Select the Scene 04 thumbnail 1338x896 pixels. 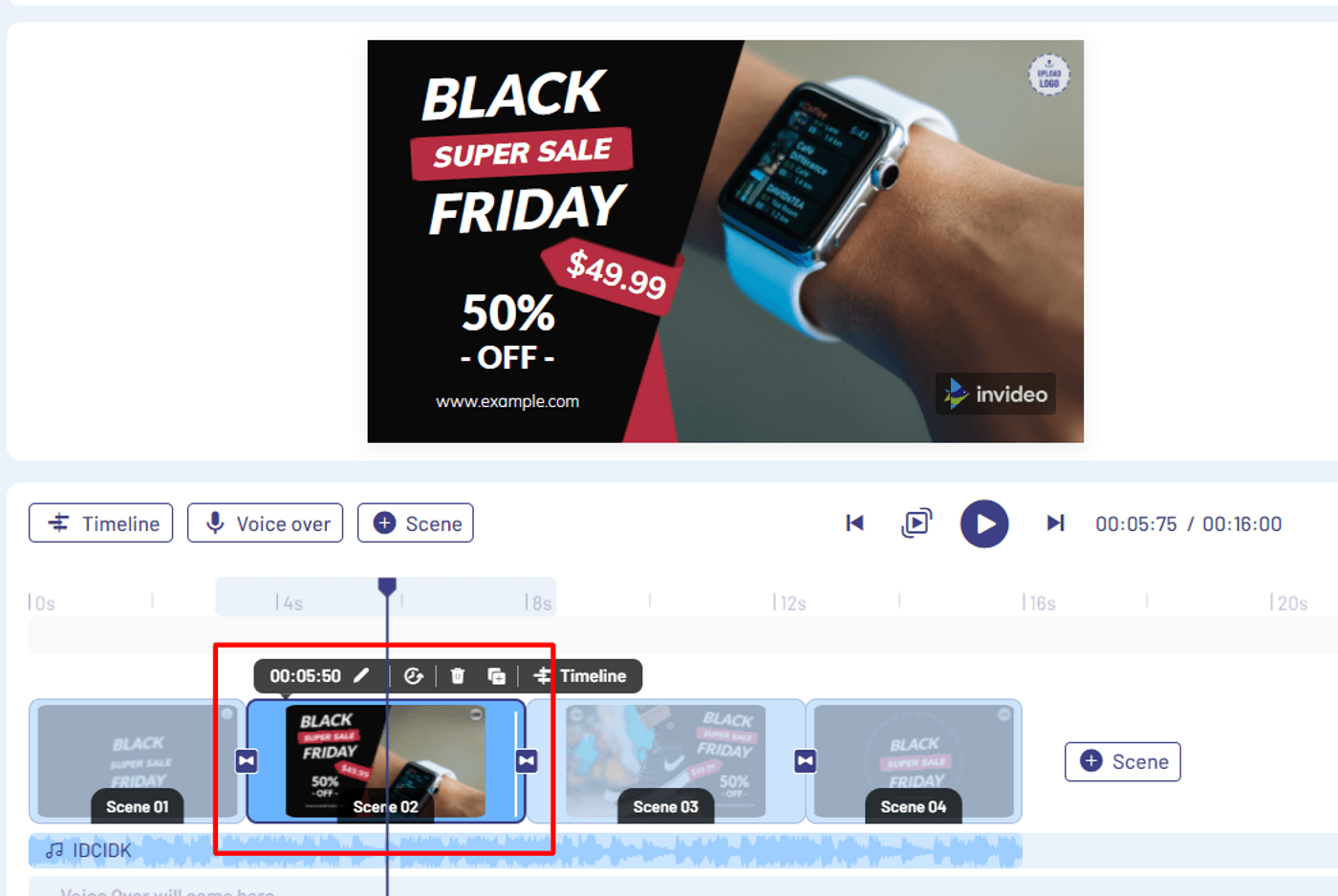pyautogui.click(x=914, y=760)
